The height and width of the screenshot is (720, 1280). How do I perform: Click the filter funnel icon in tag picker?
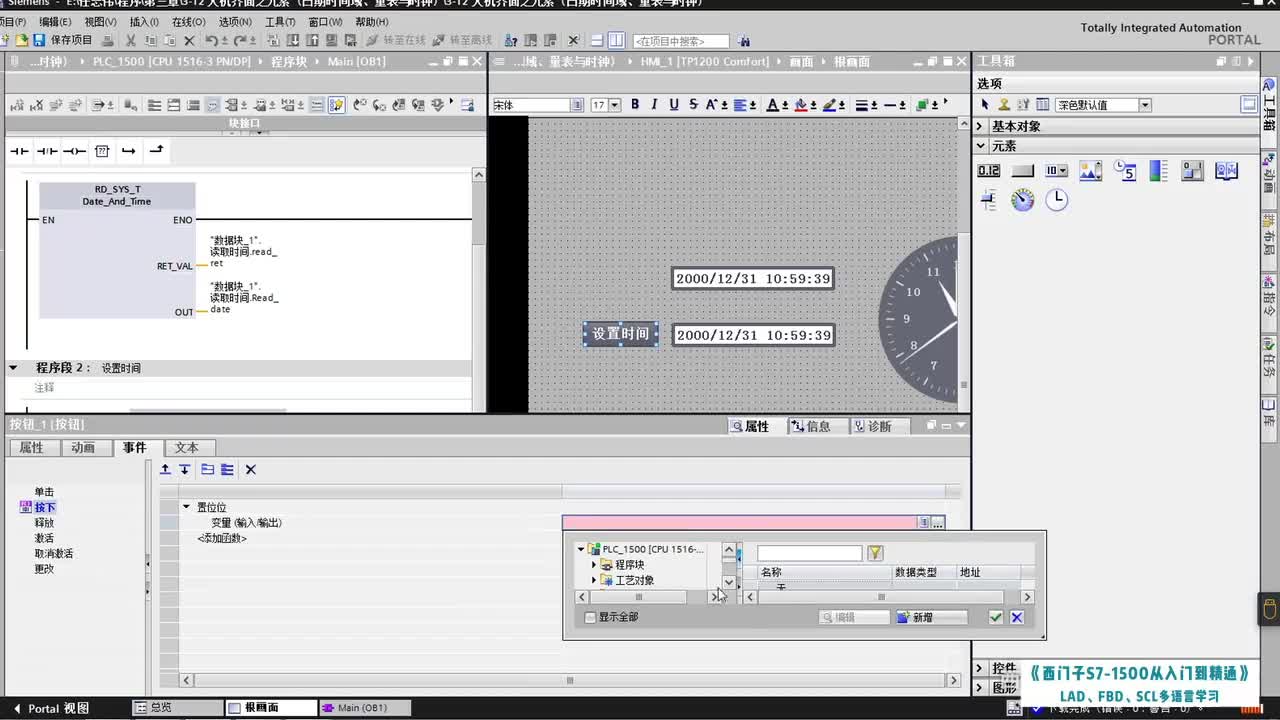pyautogui.click(x=875, y=553)
